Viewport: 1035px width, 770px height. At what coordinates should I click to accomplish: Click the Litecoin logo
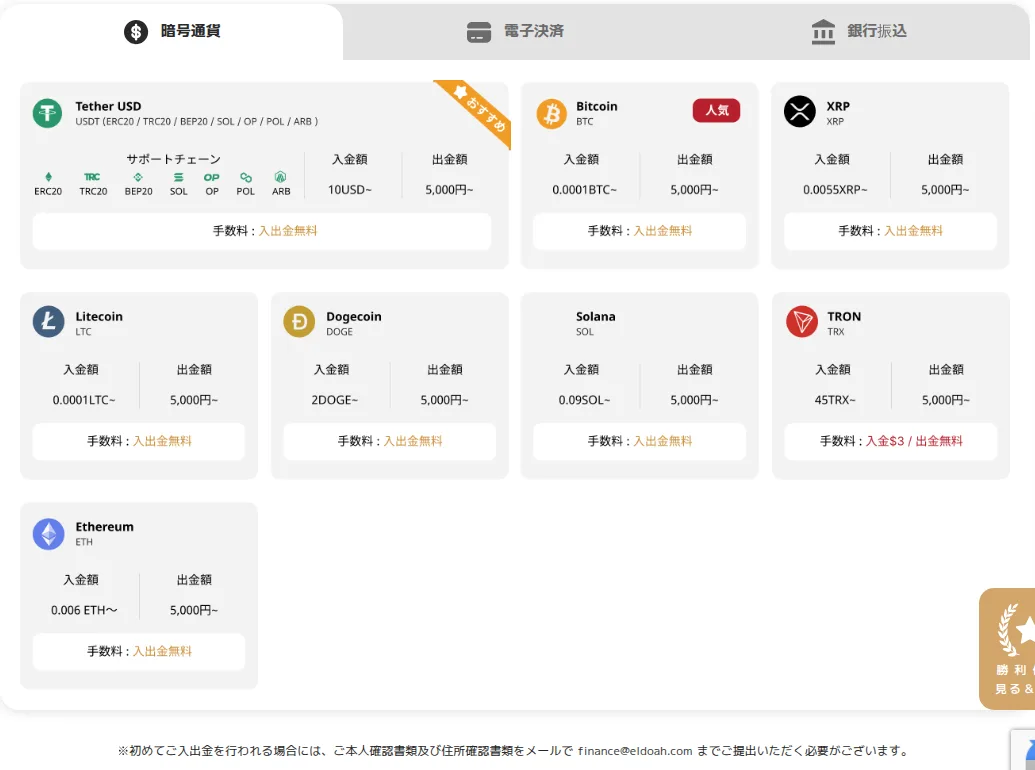48,321
